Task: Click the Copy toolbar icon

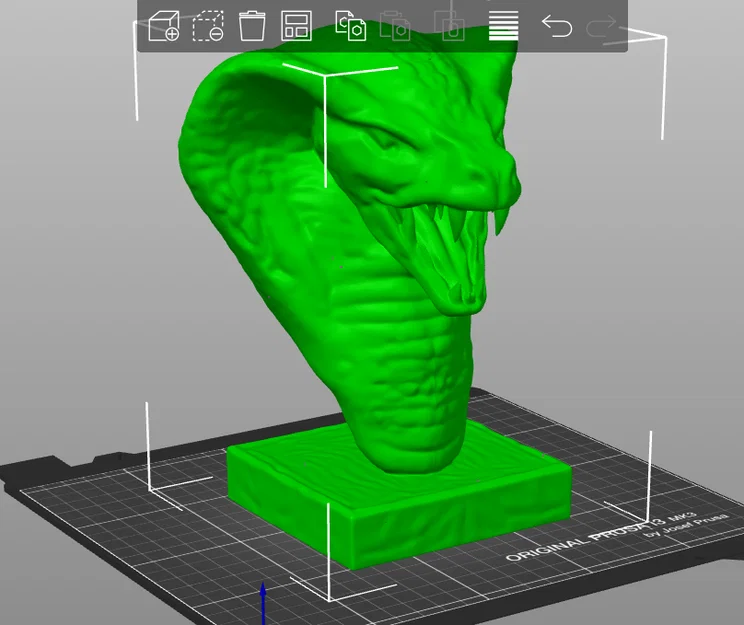Action: click(351, 26)
